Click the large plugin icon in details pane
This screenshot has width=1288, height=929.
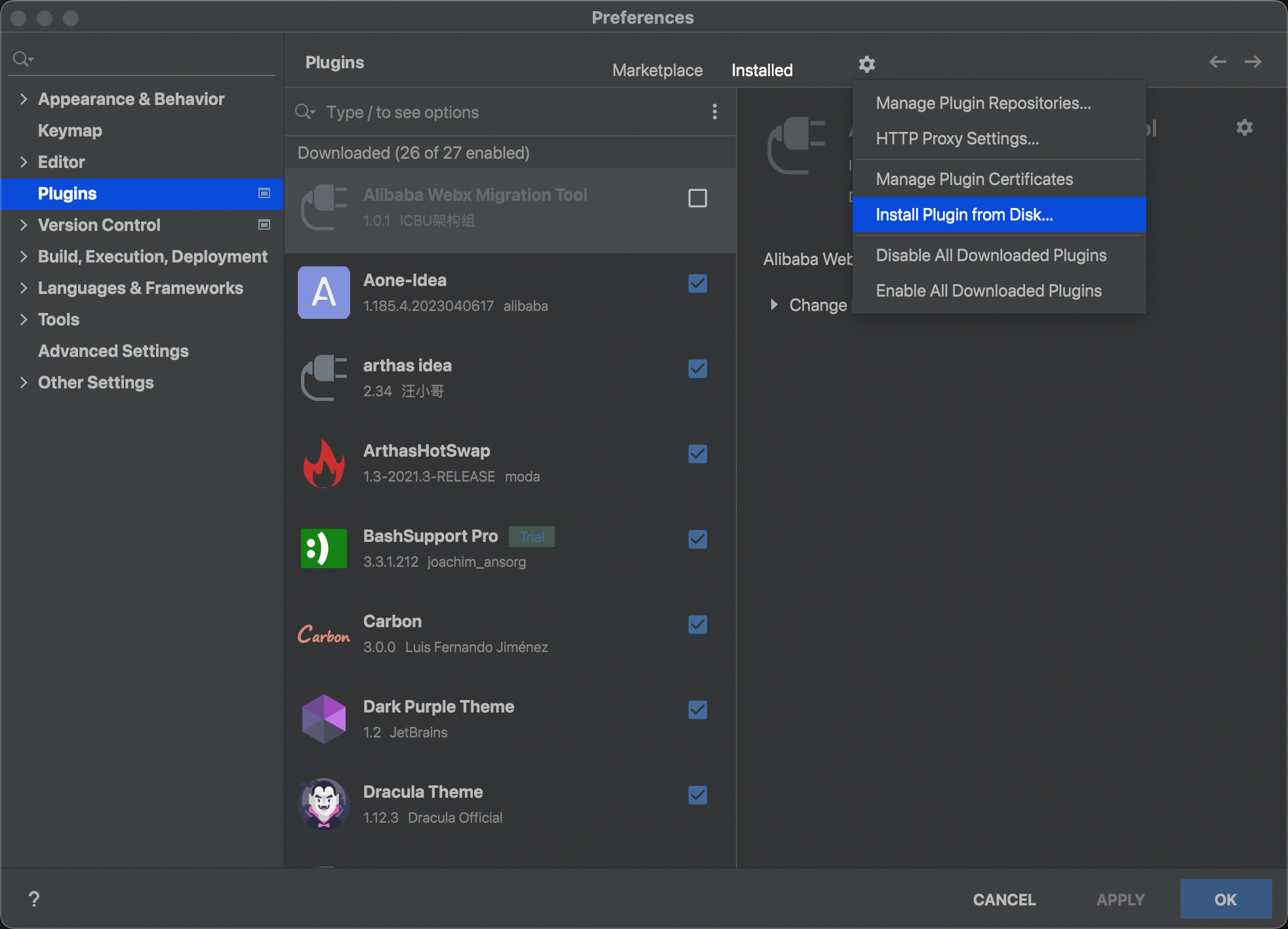point(795,146)
